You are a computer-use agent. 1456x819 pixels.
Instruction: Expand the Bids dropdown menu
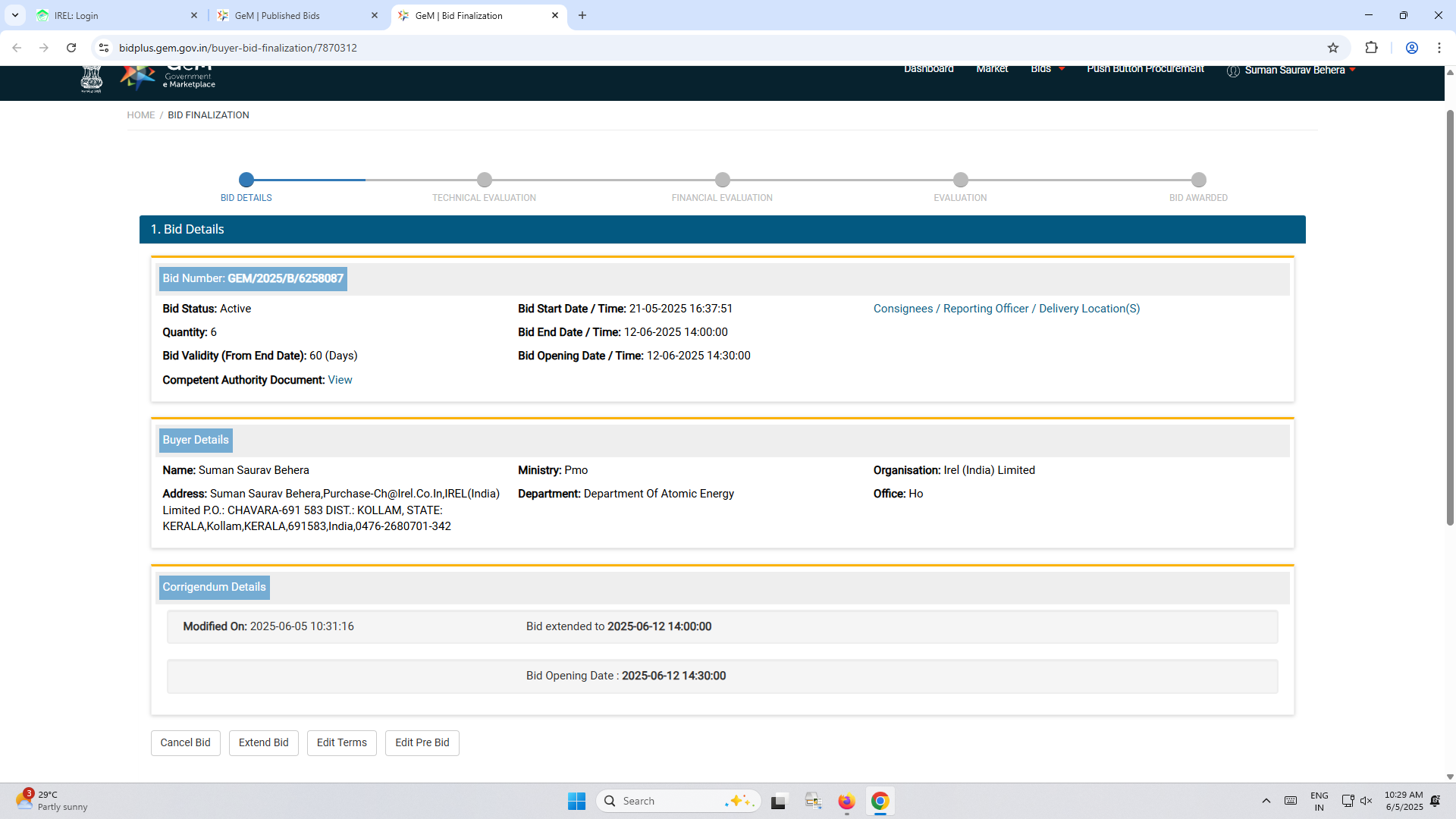click(1047, 69)
